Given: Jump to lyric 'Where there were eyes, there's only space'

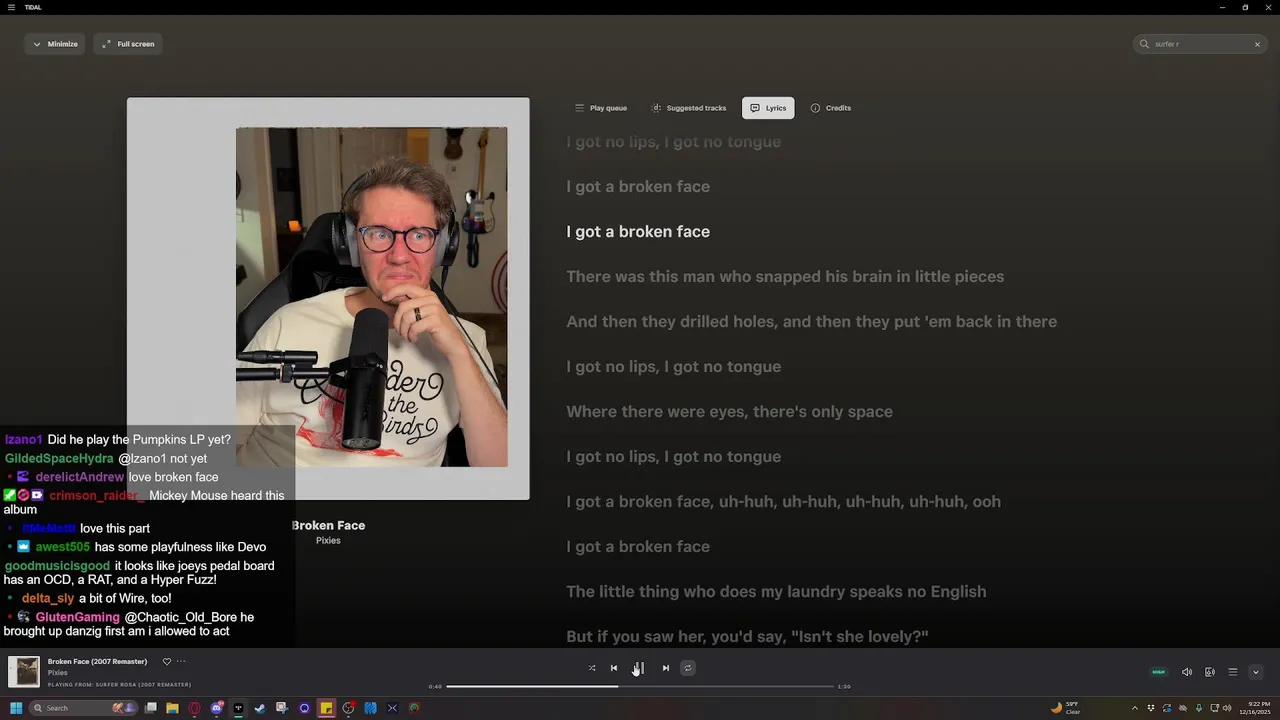Looking at the screenshot, I should (x=729, y=412).
